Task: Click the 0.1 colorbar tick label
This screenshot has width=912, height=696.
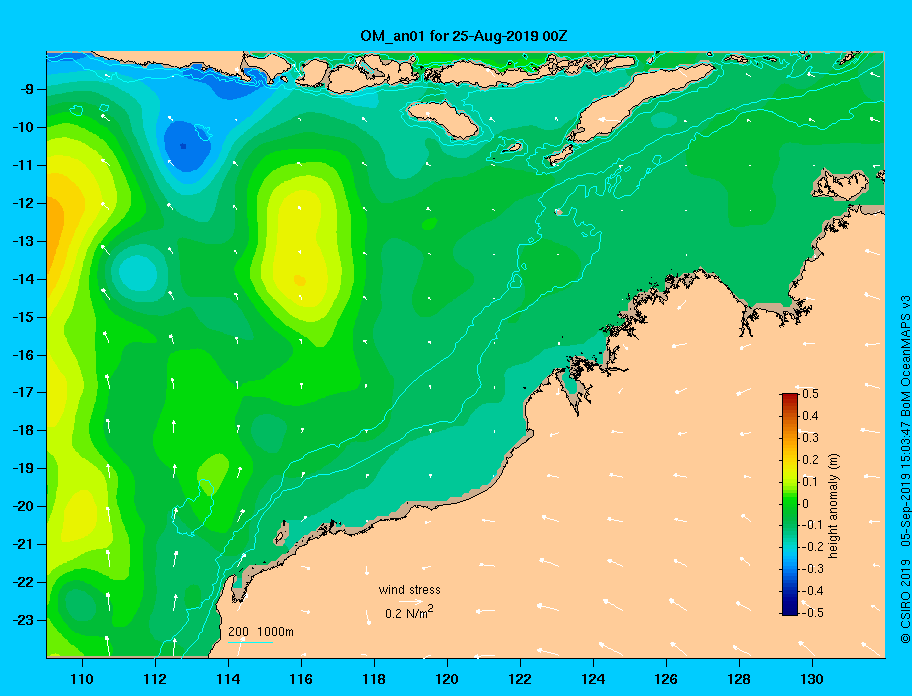Action: point(810,482)
